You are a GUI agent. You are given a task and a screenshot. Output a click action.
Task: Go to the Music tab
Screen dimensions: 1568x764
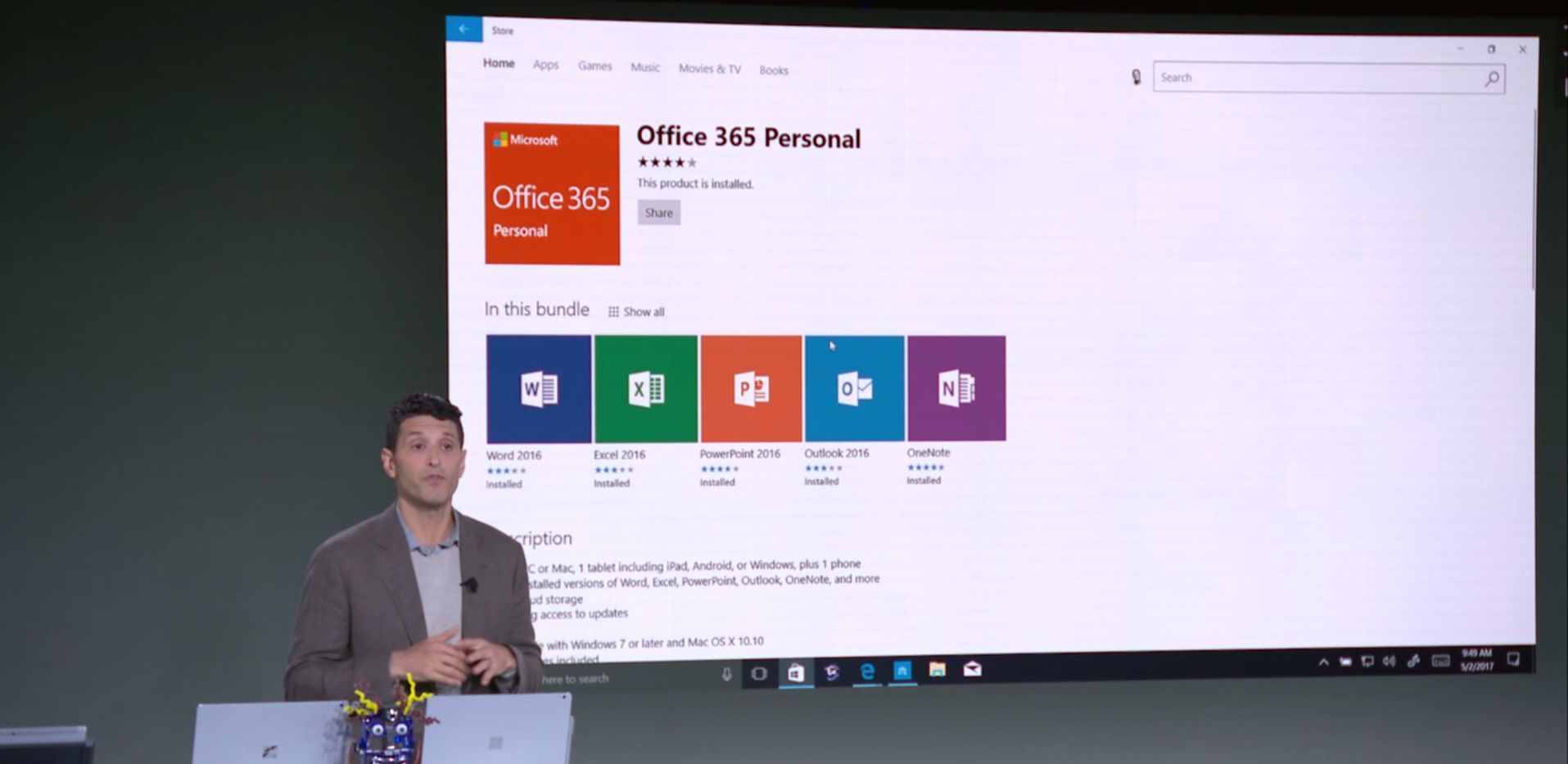(644, 67)
